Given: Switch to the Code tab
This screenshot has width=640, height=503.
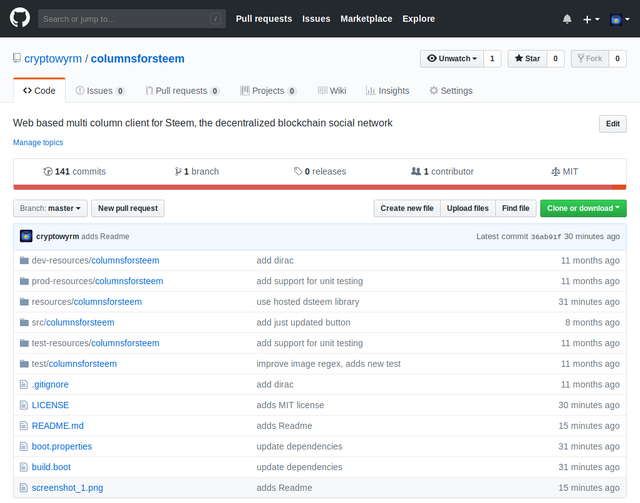Looking at the screenshot, I should click(39, 91).
